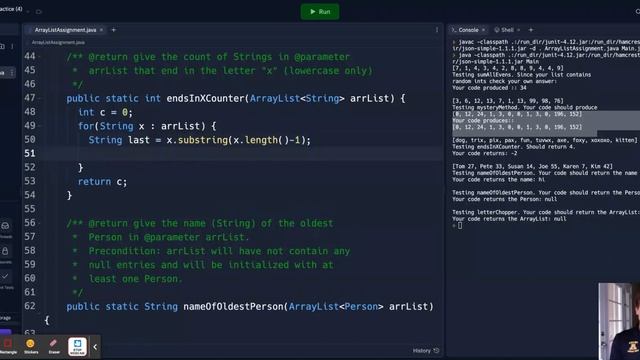Click 'Testing letterChopper' console line
This screenshot has height=360, width=640.
546,212
